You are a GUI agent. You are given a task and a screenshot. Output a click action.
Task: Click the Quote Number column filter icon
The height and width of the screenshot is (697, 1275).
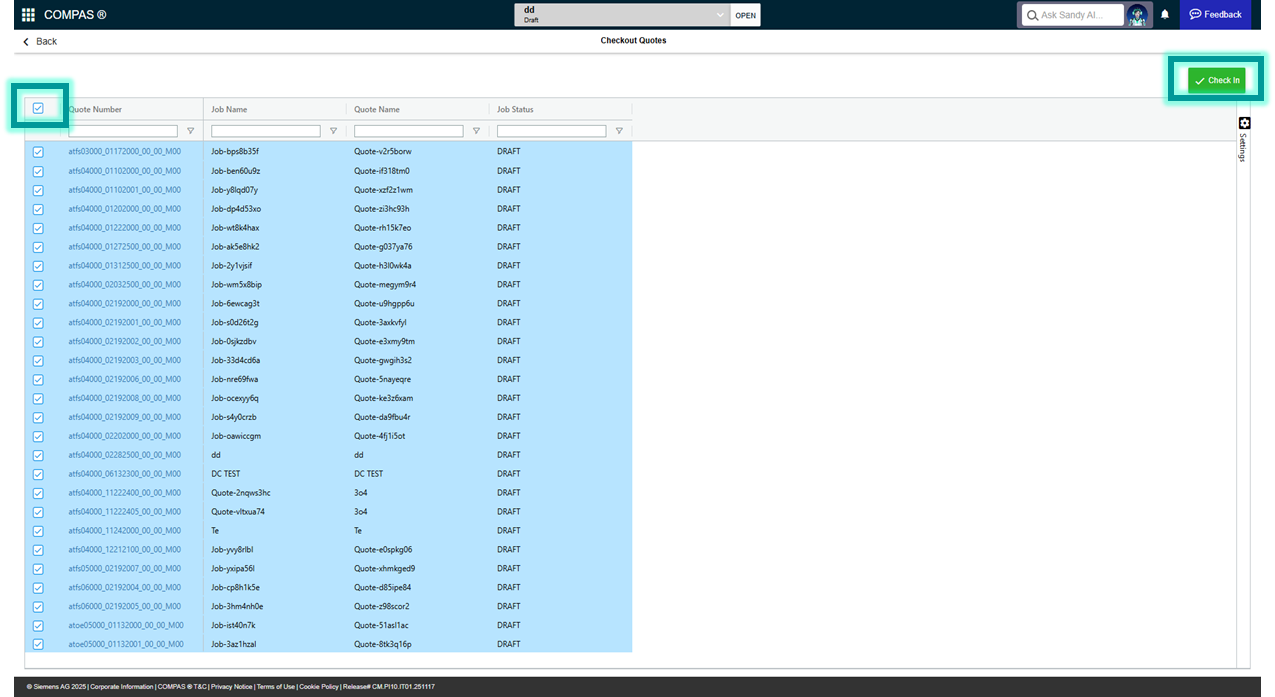click(x=190, y=131)
